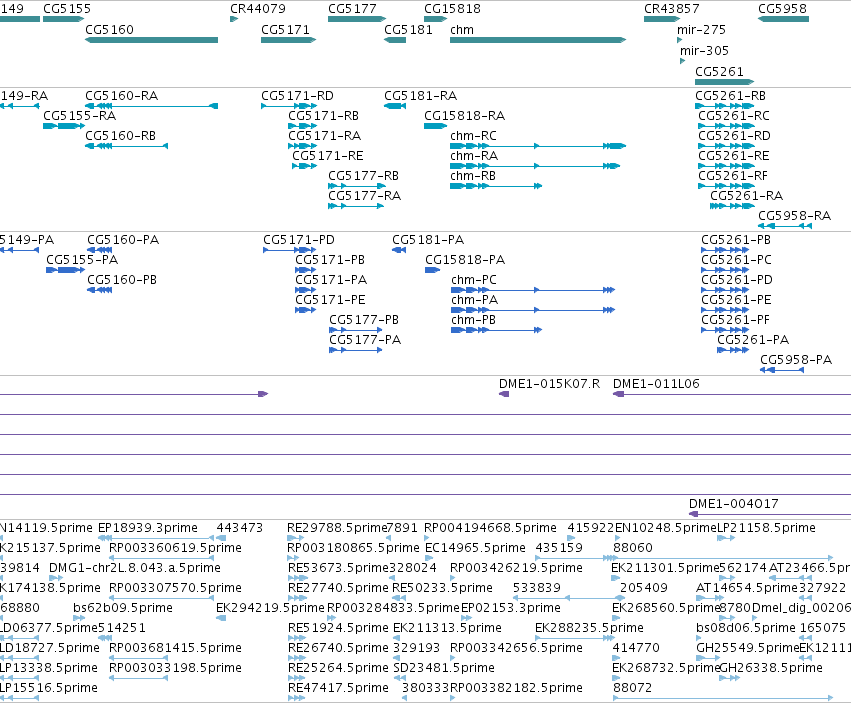Click the CG5155-RA transcript label
Viewport: 851px width, 703px height.
tap(79, 116)
